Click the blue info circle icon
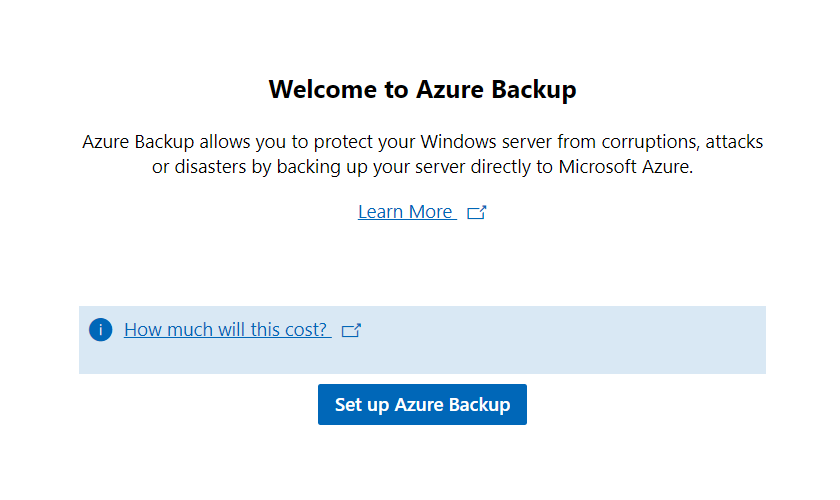The image size is (840, 500). [x=100, y=330]
